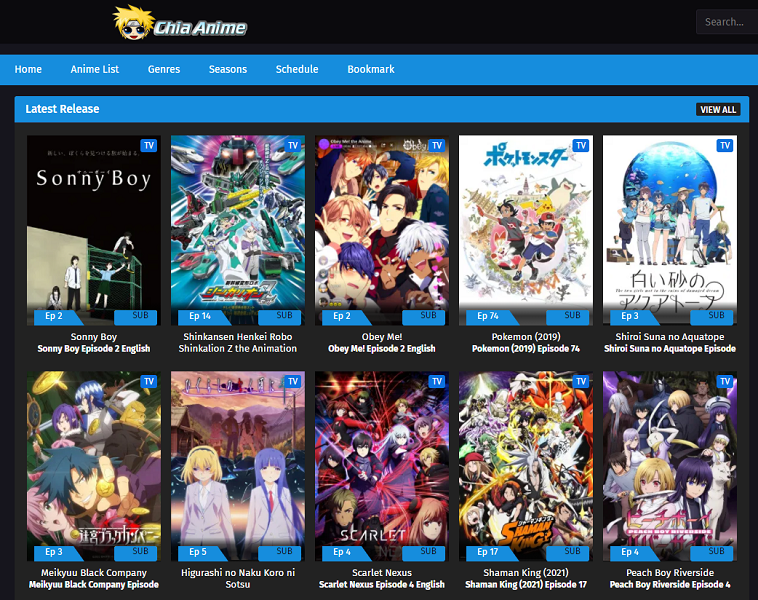This screenshot has width=758, height=600.
Task: Open the Genres menu item
Action: point(164,69)
